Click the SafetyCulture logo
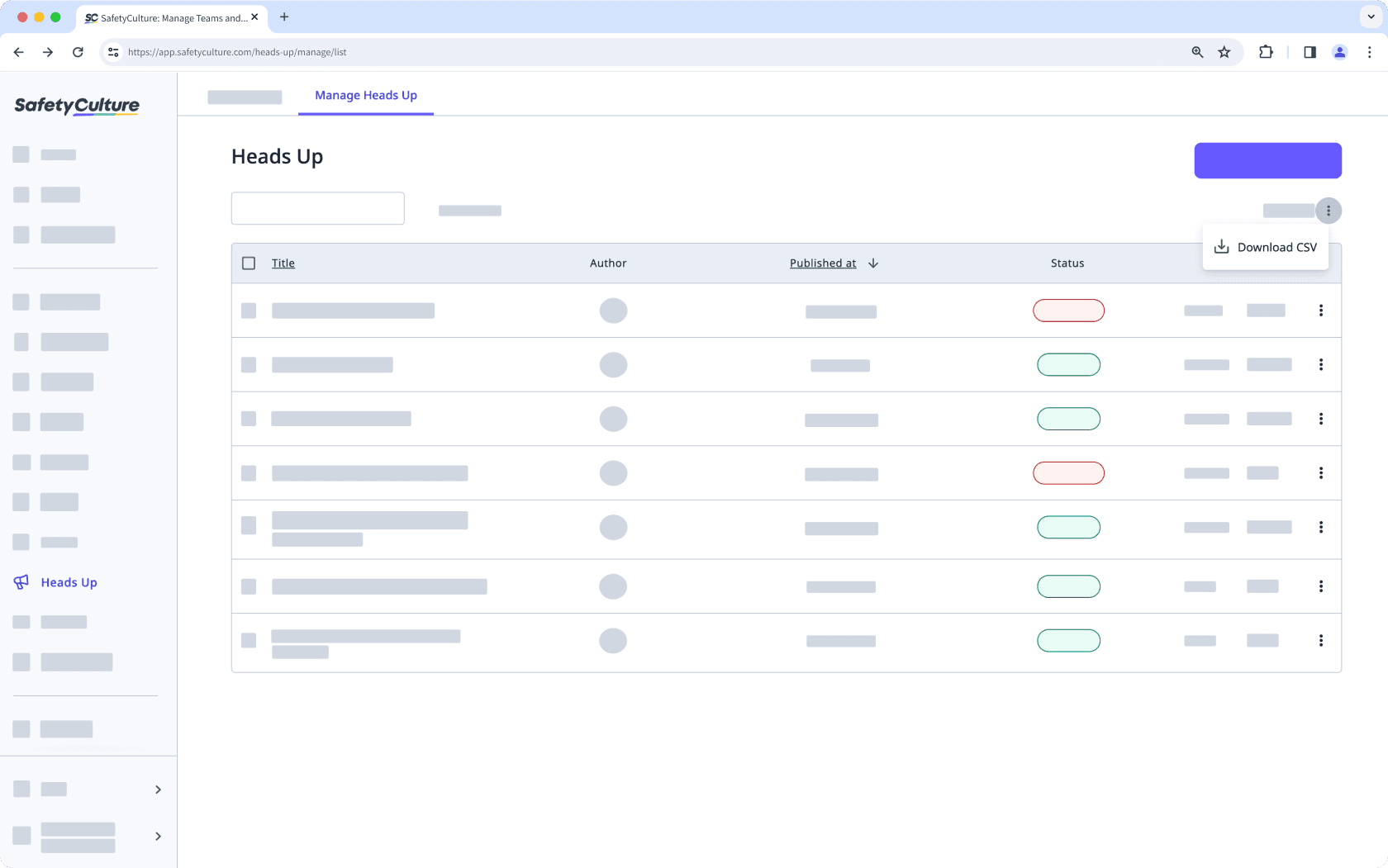 pyautogui.click(x=76, y=106)
